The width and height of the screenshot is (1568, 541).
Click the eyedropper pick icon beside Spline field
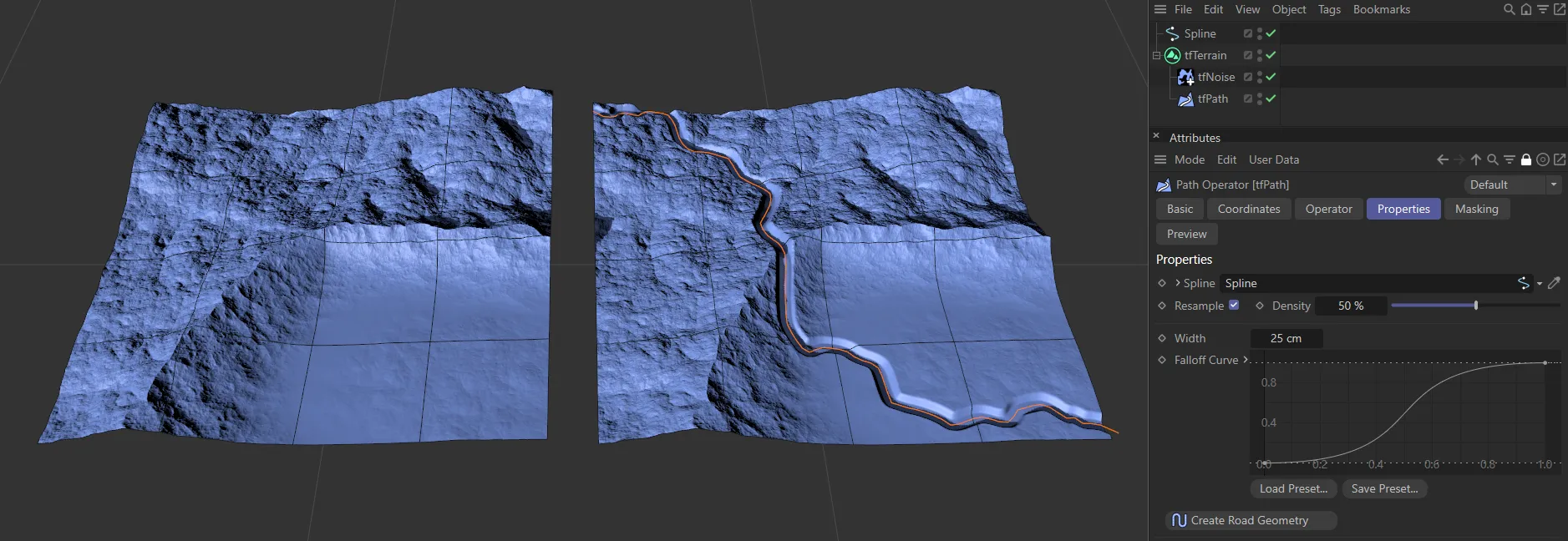(1554, 283)
